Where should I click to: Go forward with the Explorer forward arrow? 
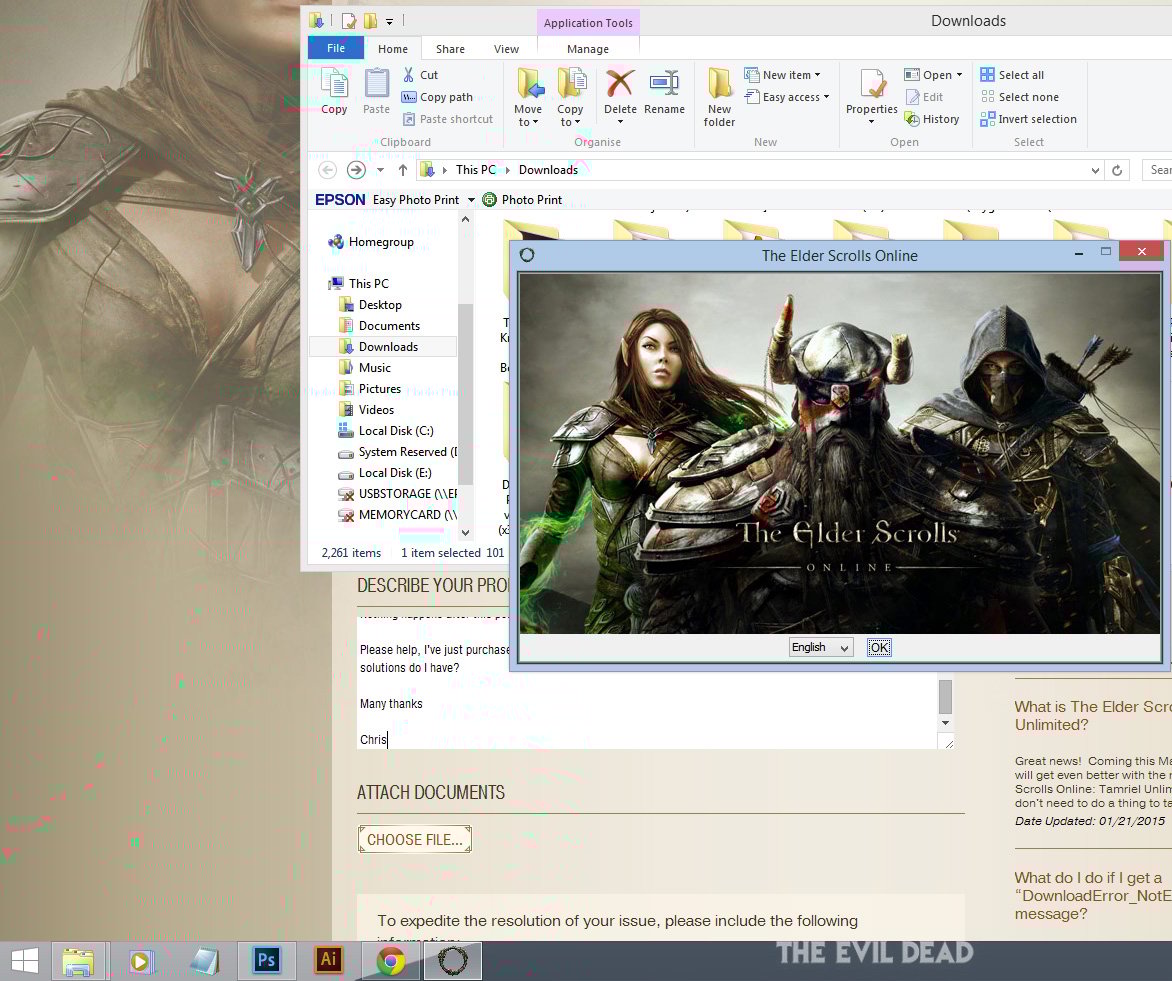click(357, 170)
